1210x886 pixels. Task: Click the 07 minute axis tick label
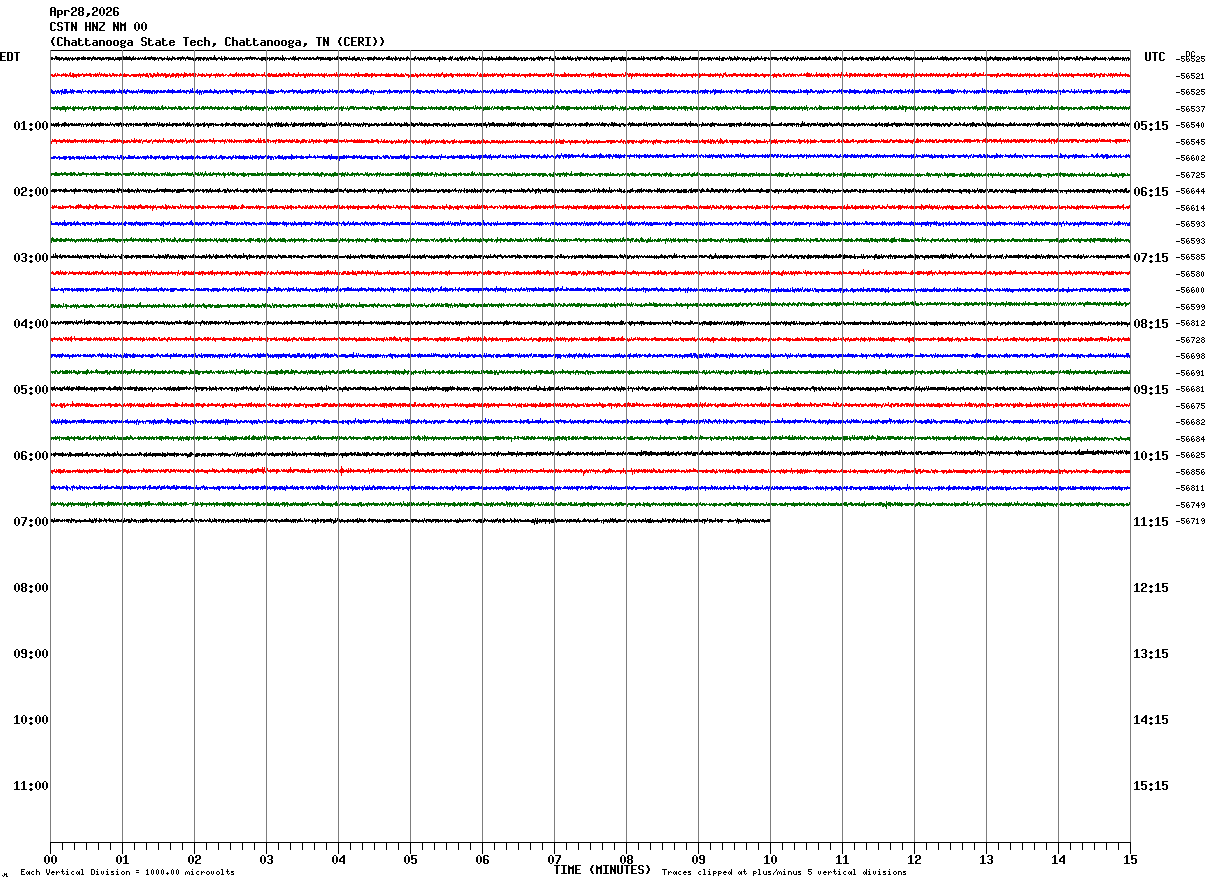click(554, 859)
